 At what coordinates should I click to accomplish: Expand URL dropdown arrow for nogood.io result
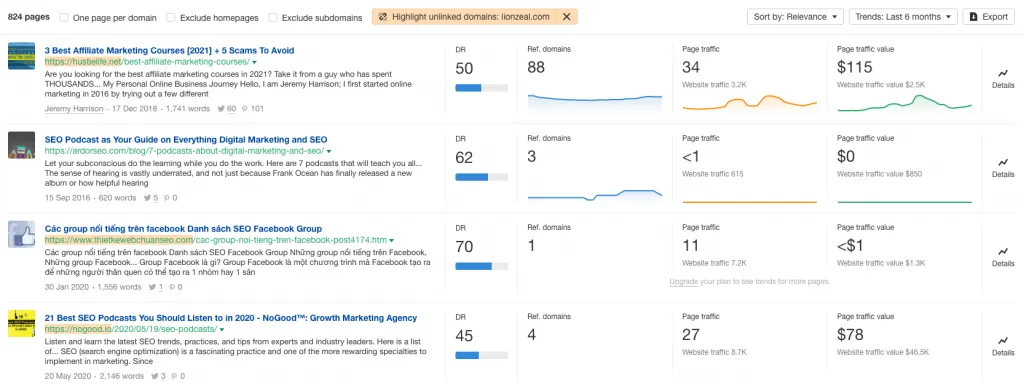click(221, 330)
